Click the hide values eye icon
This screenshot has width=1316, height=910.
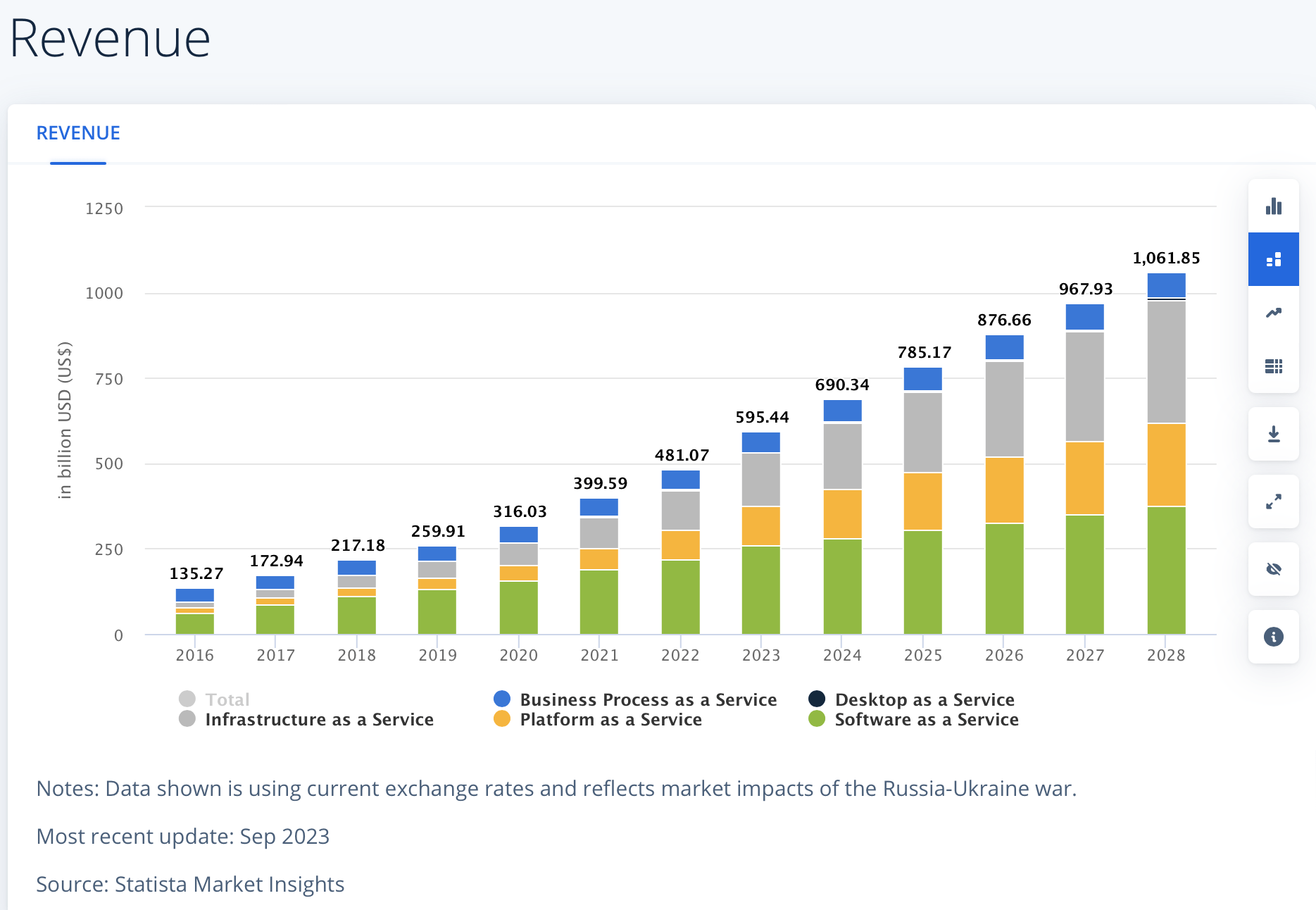(x=1273, y=569)
